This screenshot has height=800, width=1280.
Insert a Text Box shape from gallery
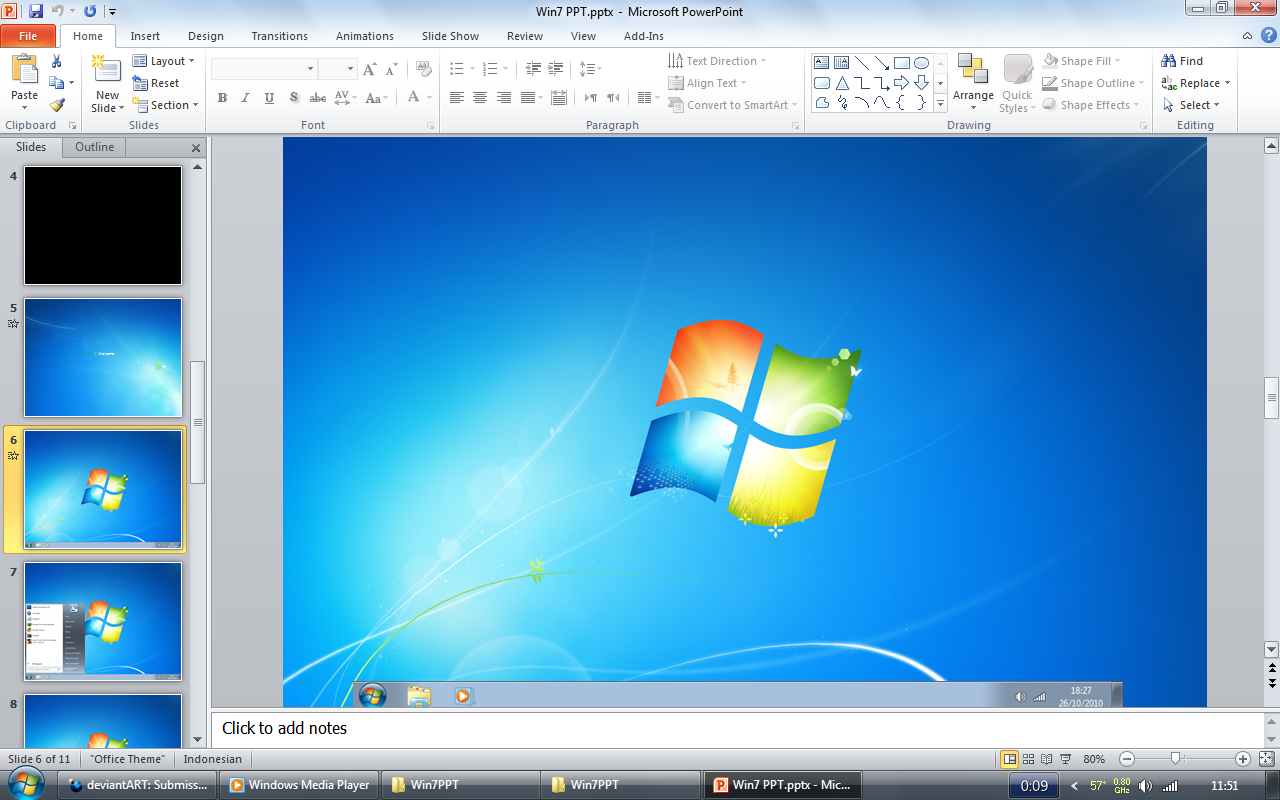coord(822,62)
